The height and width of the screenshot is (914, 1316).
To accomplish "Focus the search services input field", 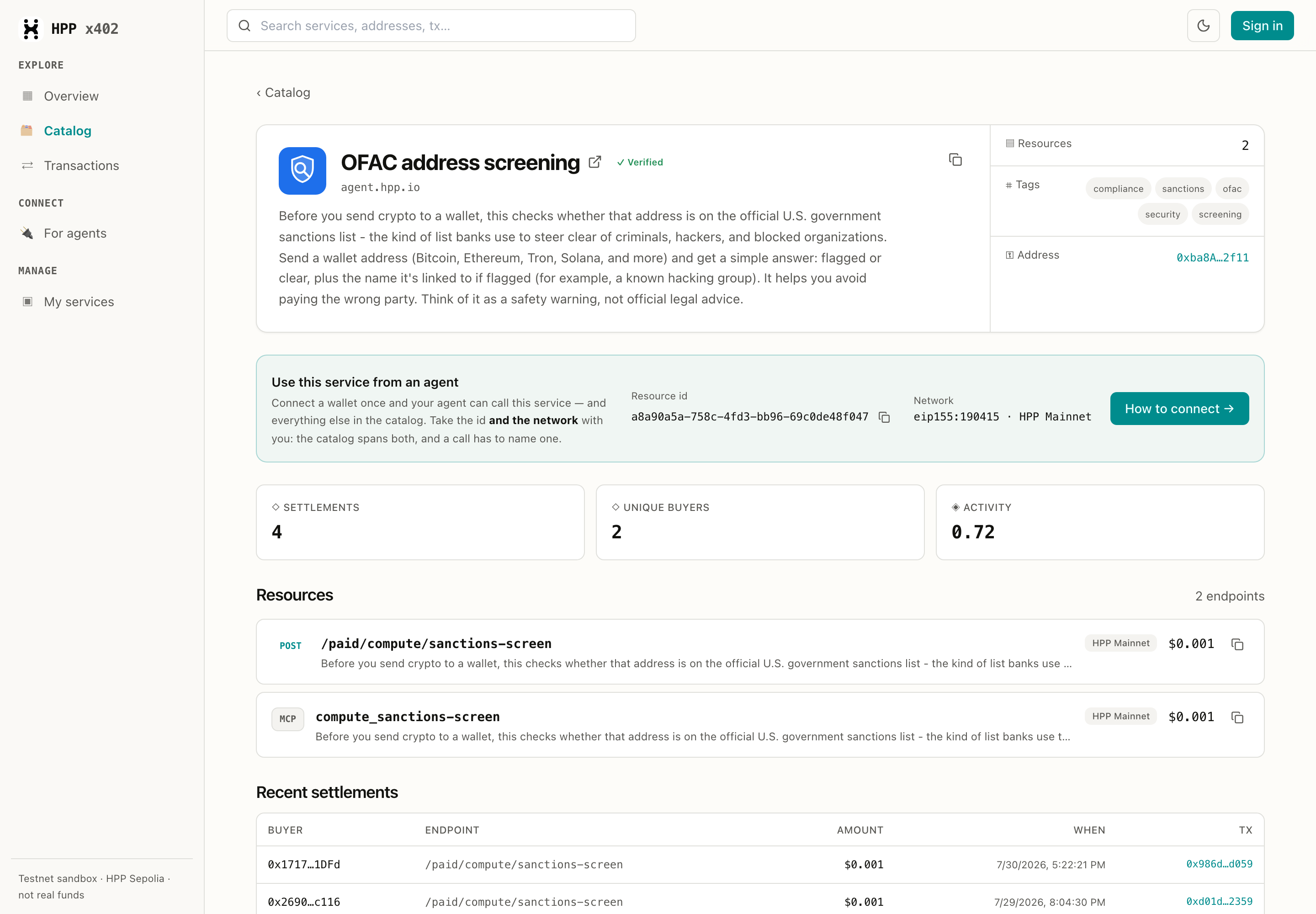I will pos(431,26).
